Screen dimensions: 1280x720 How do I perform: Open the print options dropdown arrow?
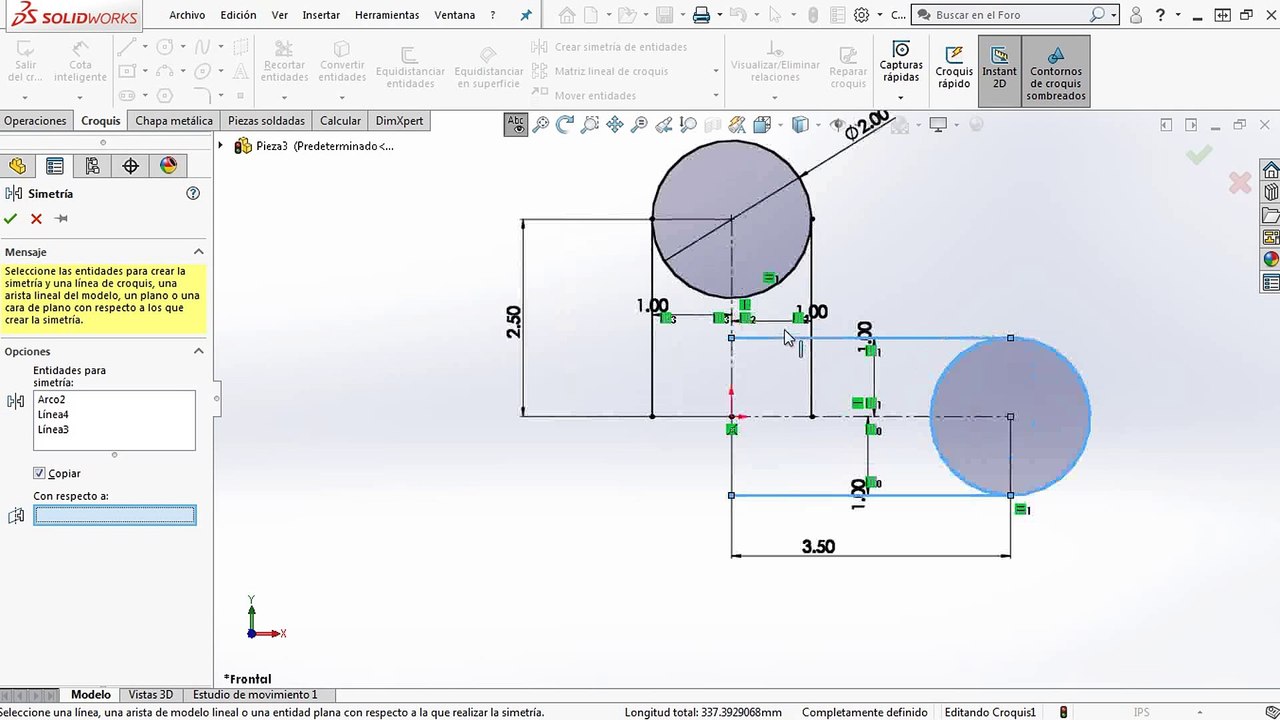(x=718, y=16)
